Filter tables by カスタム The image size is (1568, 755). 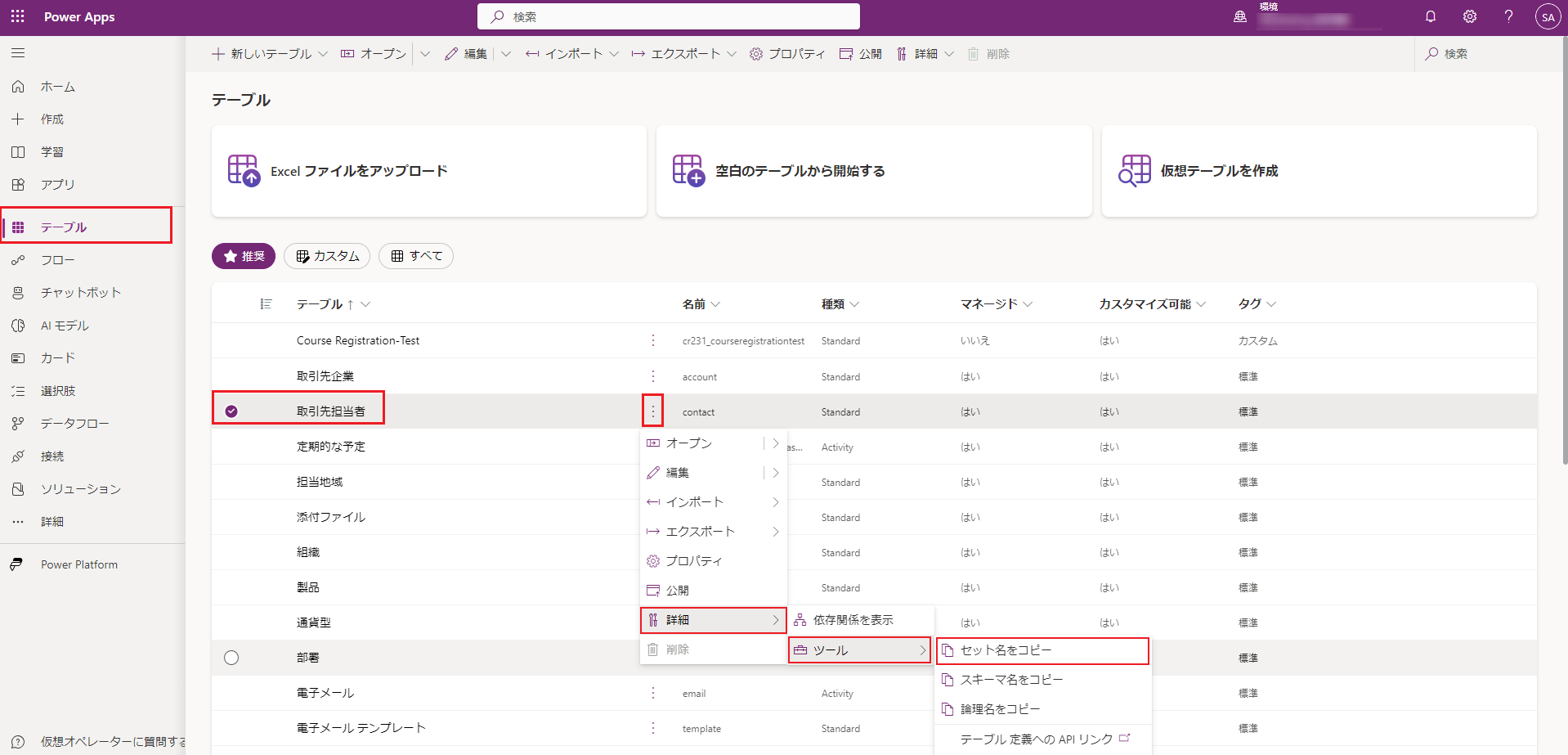(327, 256)
